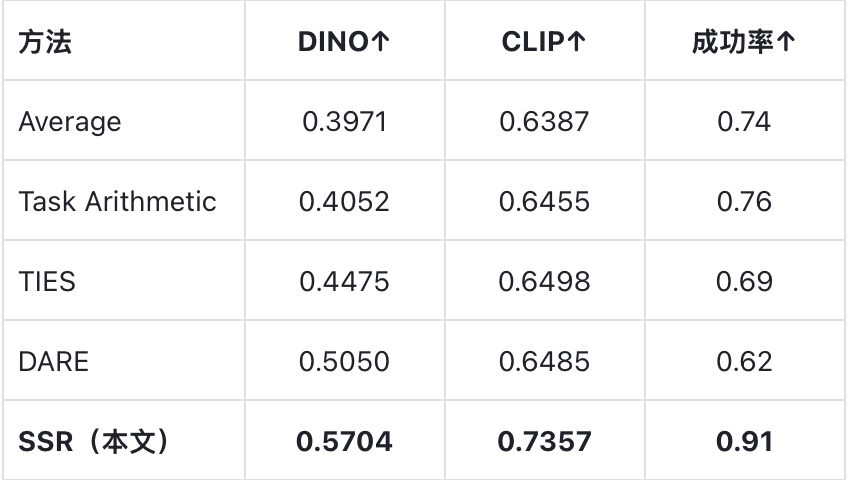
Task: Click the SSR(本文) row label
Action: coord(94,442)
